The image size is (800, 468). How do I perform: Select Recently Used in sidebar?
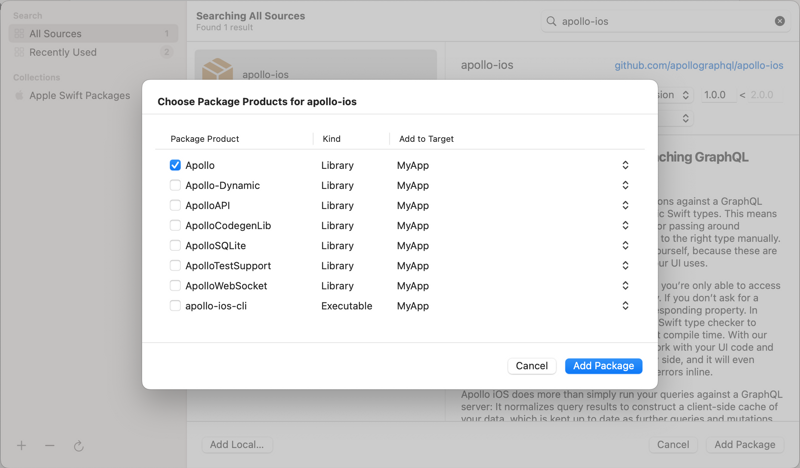[93, 52]
